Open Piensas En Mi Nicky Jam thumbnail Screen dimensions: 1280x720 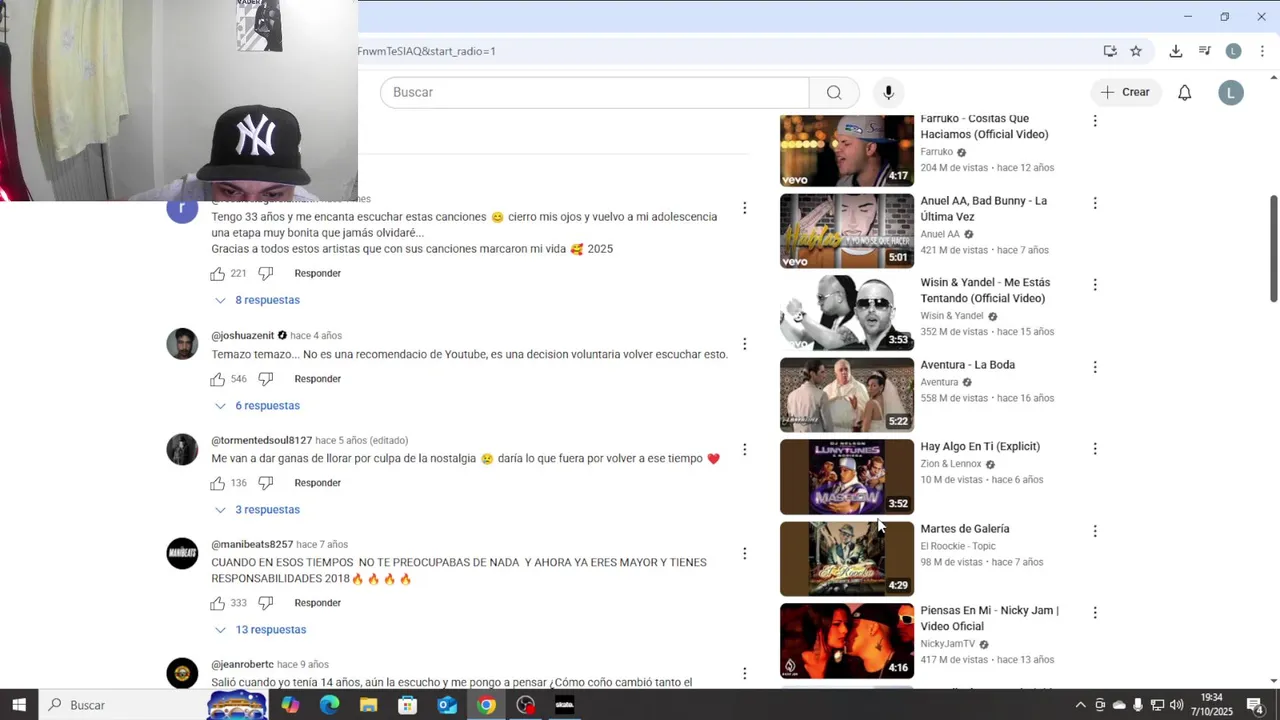847,641
